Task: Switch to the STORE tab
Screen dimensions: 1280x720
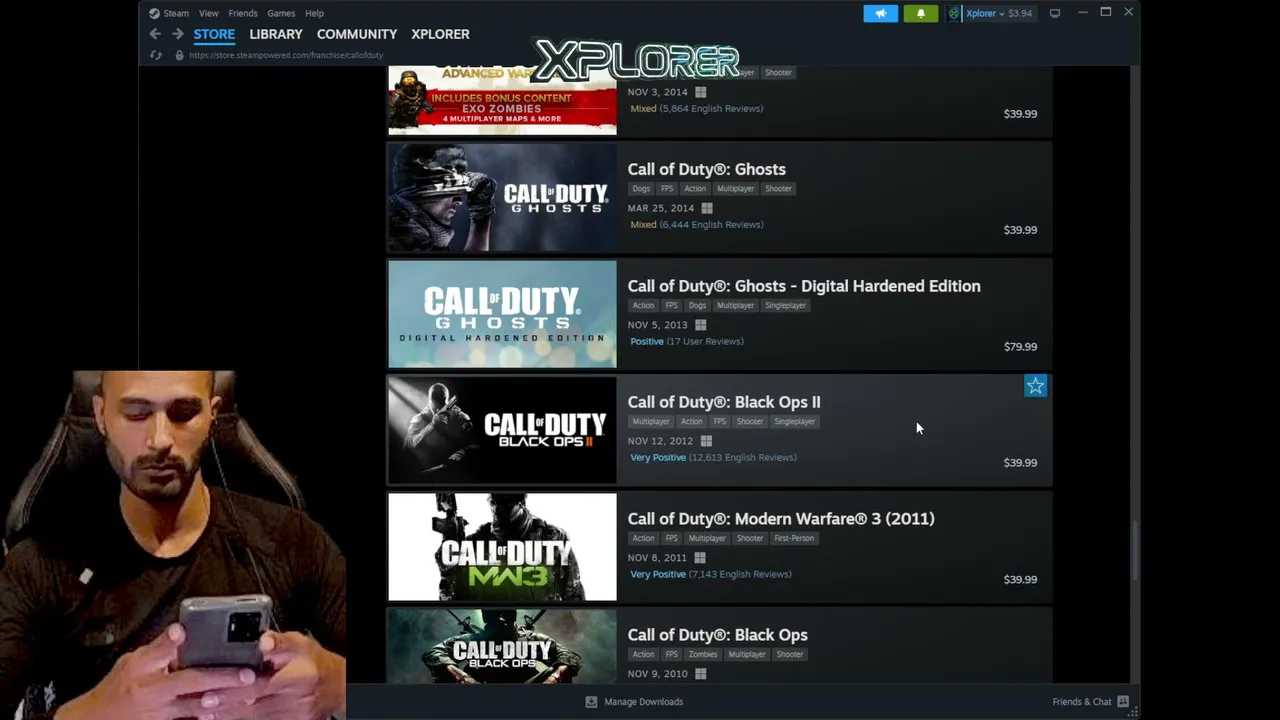Action: click(x=214, y=34)
